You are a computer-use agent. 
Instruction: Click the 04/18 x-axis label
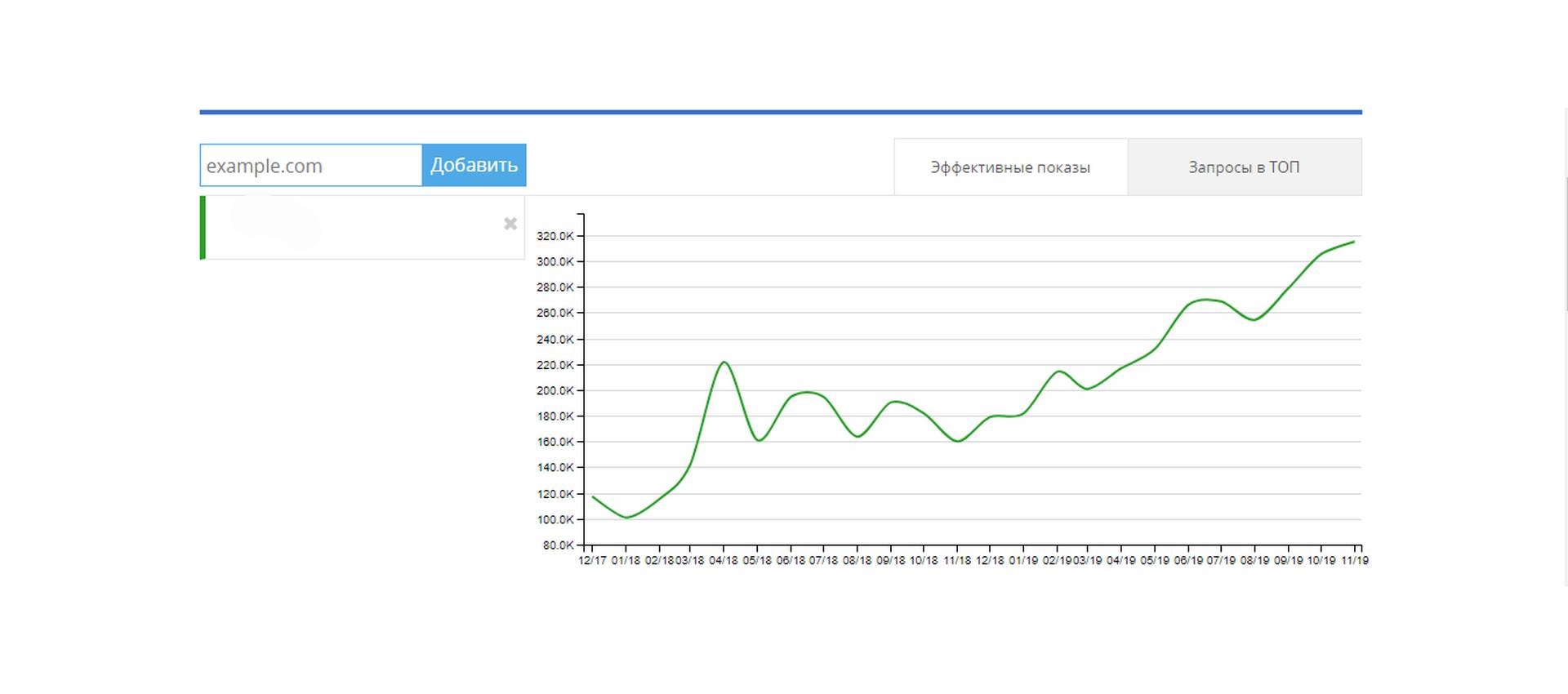coord(724,561)
